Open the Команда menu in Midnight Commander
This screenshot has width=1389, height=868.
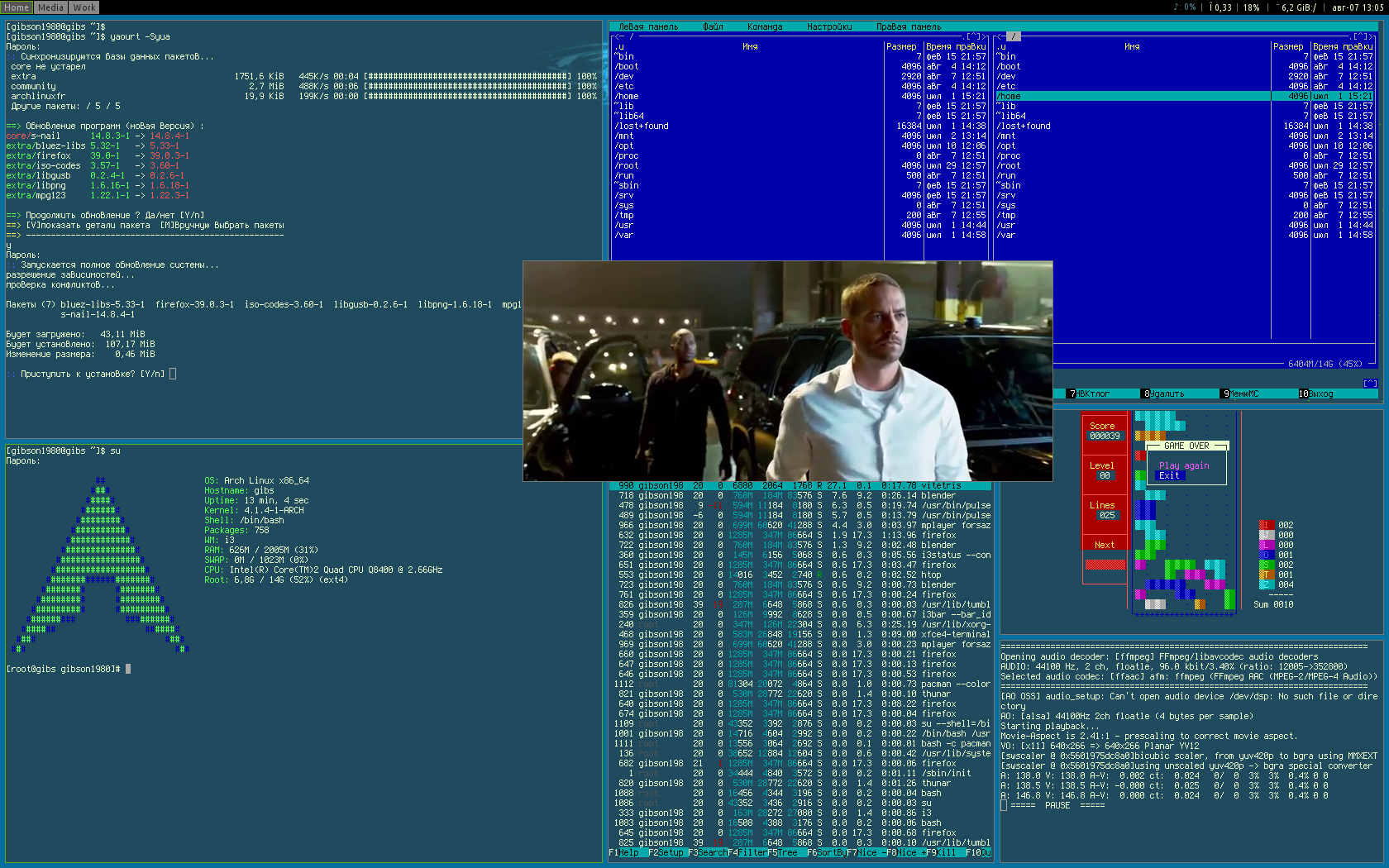[x=765, y=26]
